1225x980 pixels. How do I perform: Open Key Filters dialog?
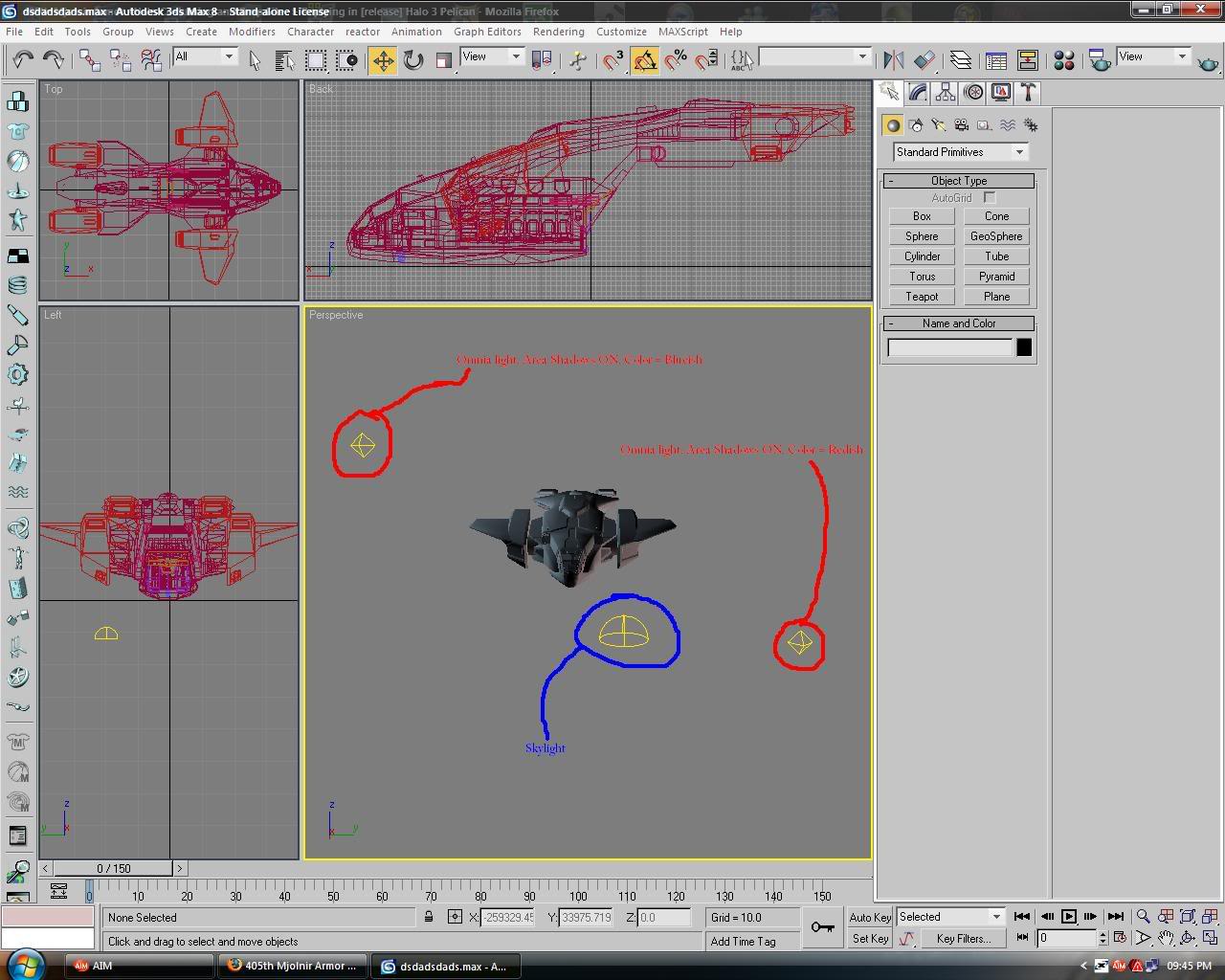click(964, 939)
